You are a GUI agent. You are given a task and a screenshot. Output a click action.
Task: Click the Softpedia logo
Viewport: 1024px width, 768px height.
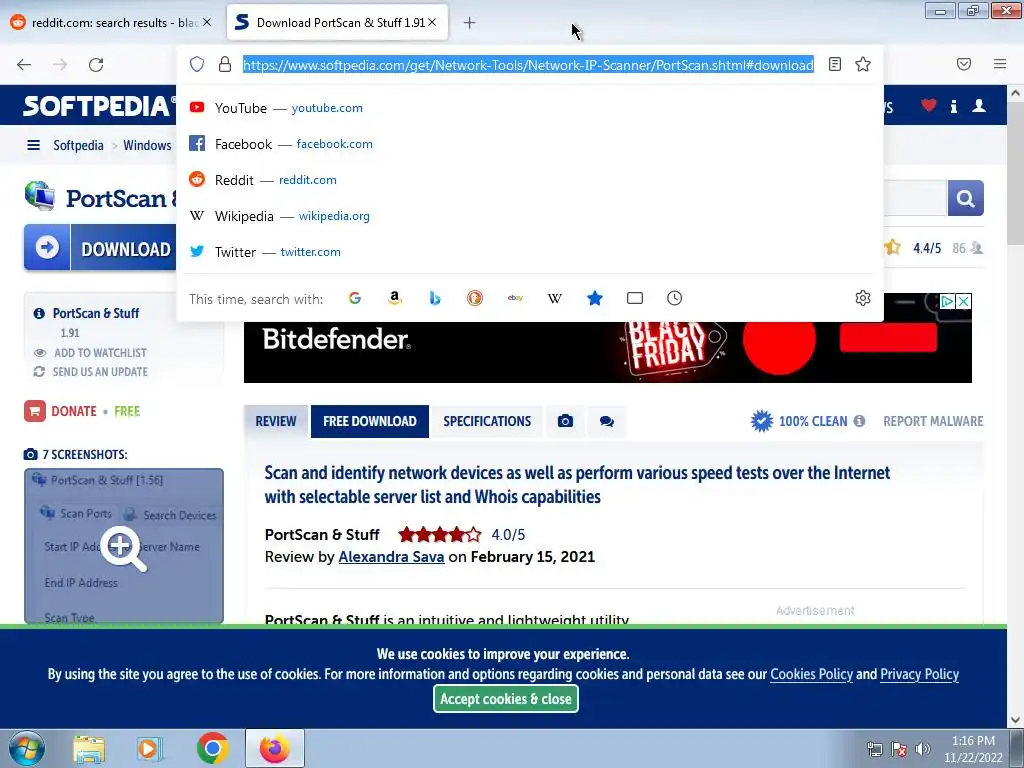coord(98,106)
